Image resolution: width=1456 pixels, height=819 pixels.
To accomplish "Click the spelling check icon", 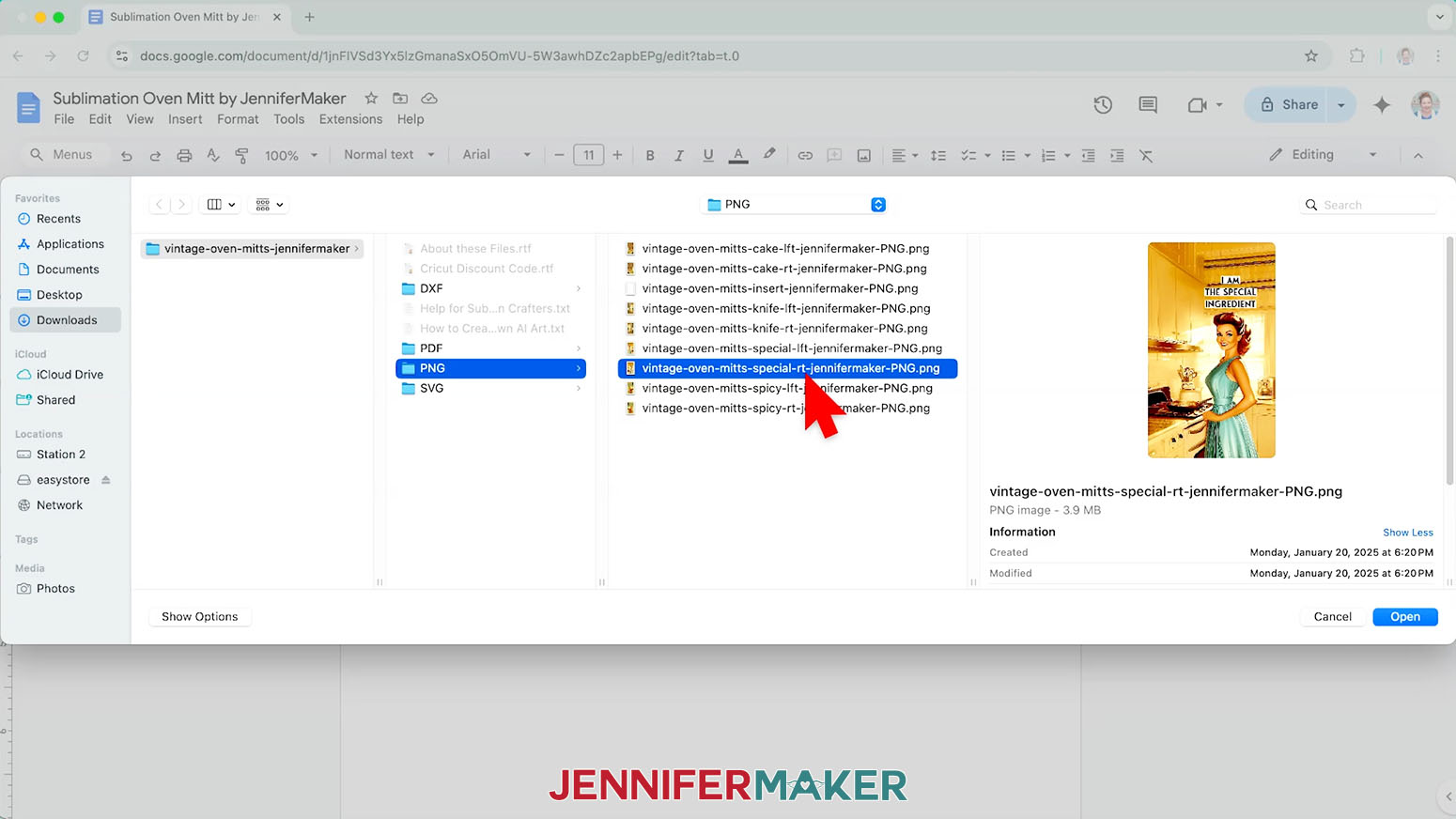I will coord(213,156).
